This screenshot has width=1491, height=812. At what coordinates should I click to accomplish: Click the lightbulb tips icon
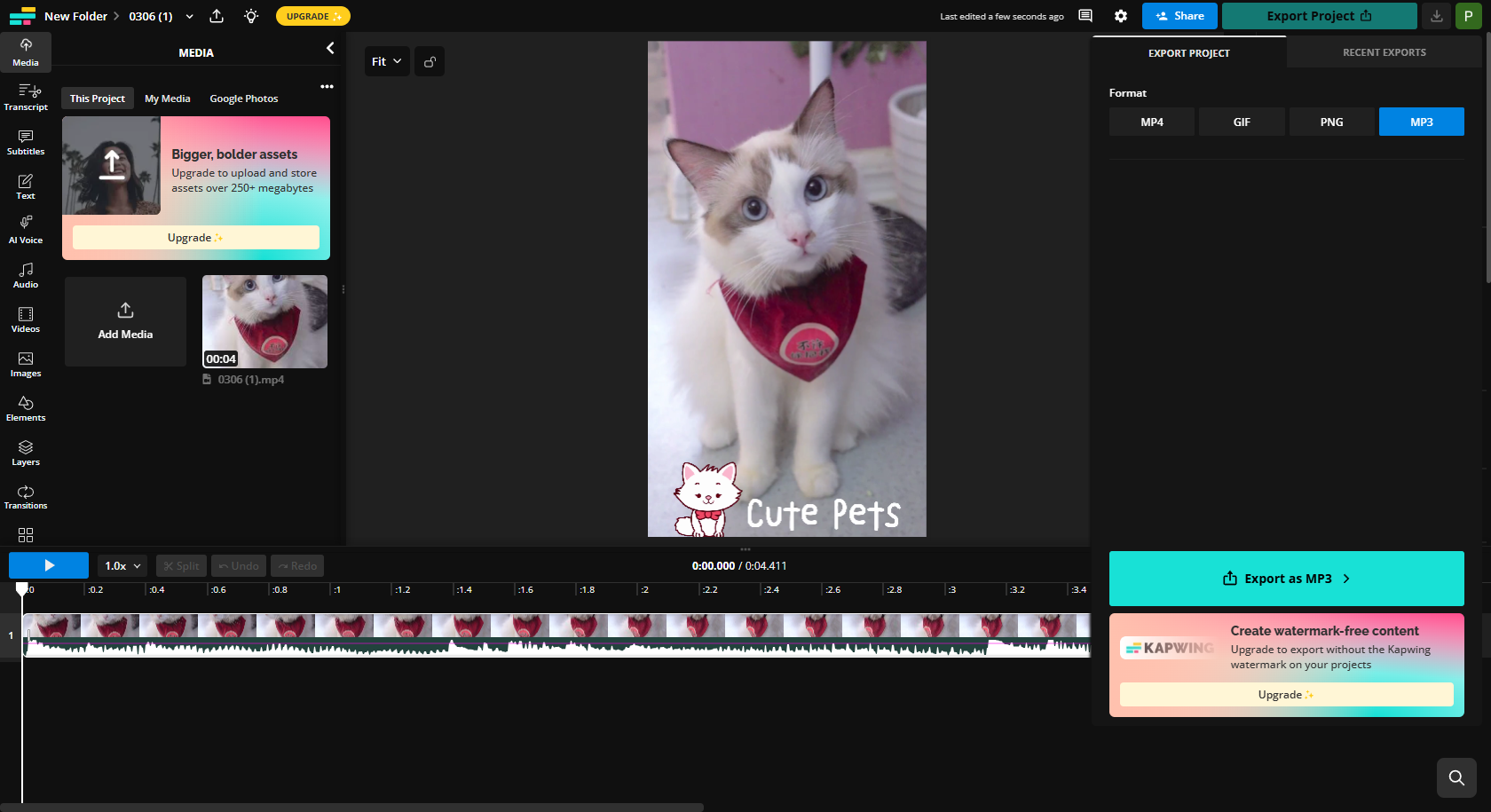[x=251, y=16]
